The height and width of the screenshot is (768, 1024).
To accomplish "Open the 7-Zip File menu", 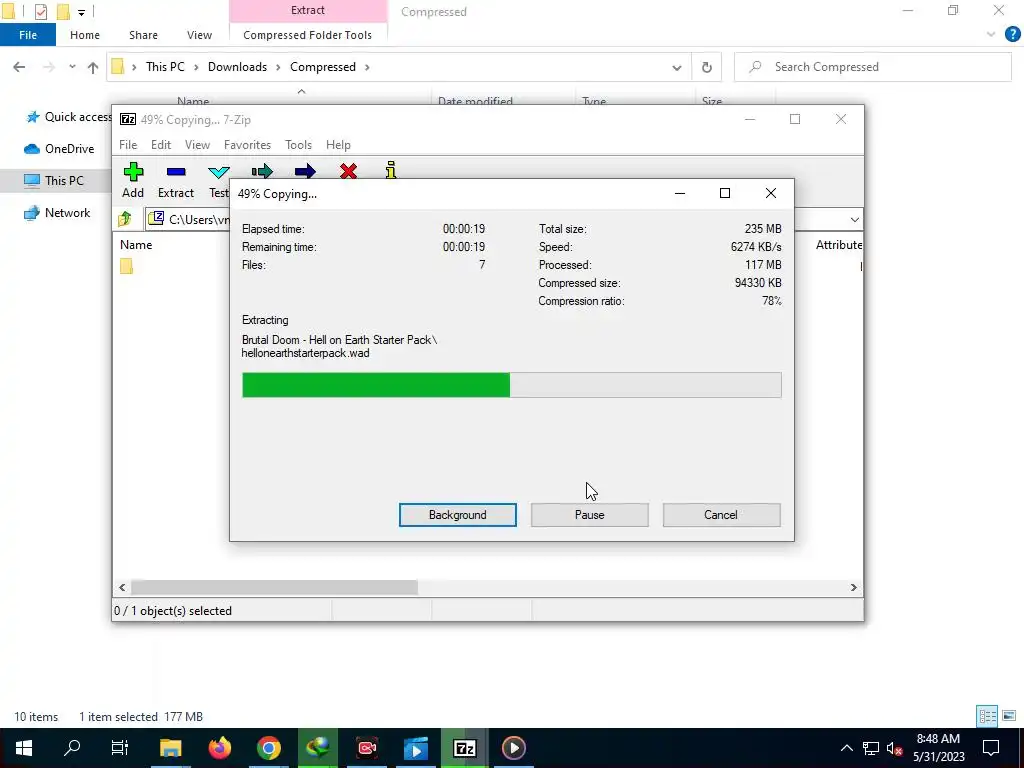I will click(128, 145).
